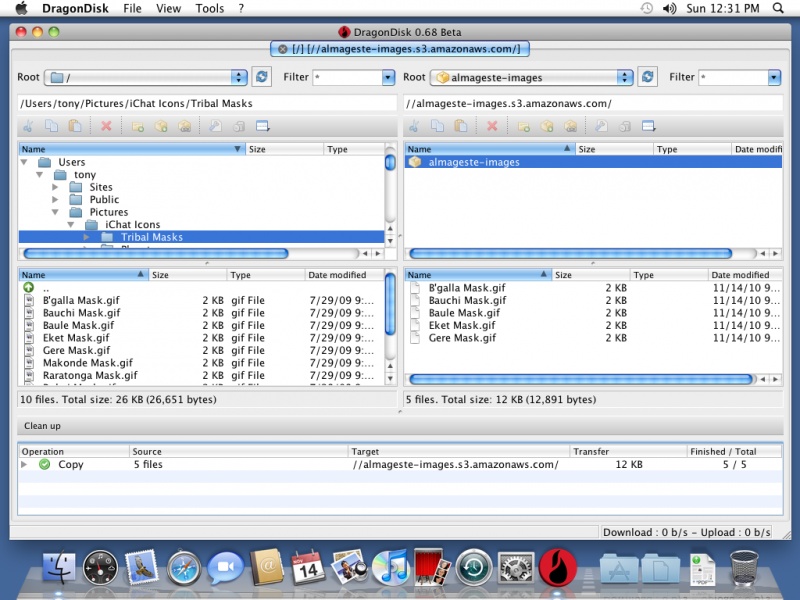The image size is (800, 600).
Task: Click the paste icon in left toolbar
Action: (x=75, y=126)
